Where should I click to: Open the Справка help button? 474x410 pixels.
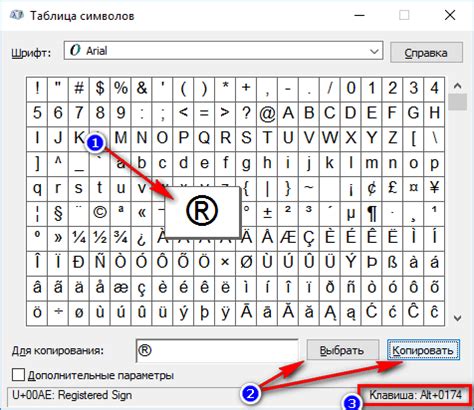point(426,52)
